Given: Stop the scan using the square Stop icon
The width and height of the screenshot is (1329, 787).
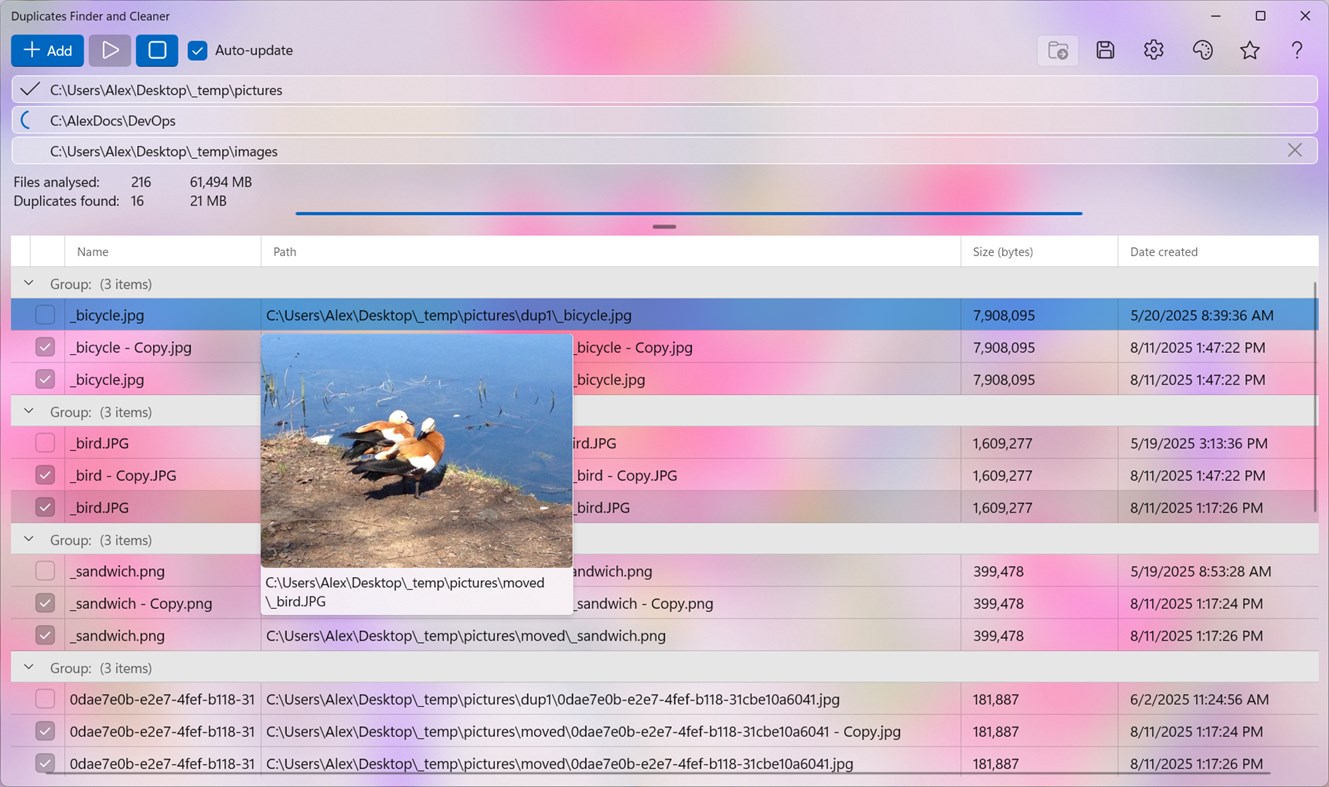Looking at the screenshot, I should 156,50.
